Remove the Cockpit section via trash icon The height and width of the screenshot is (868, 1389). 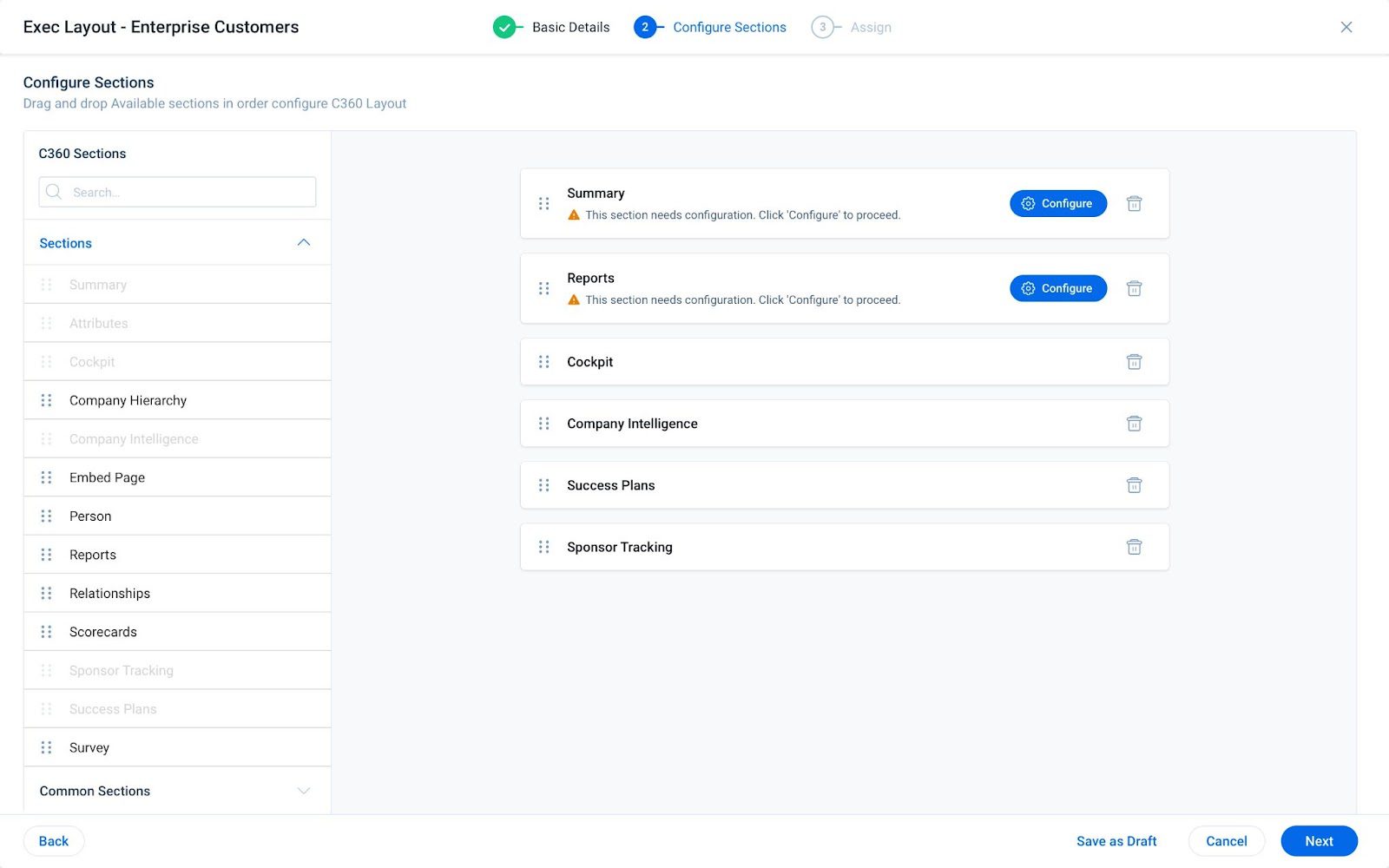click(x=1134, y=361)
